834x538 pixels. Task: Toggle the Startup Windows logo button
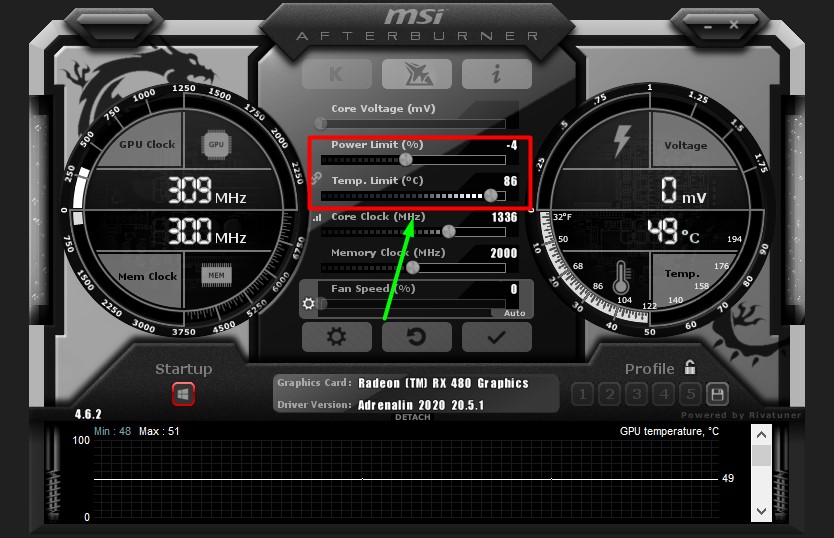184,394
